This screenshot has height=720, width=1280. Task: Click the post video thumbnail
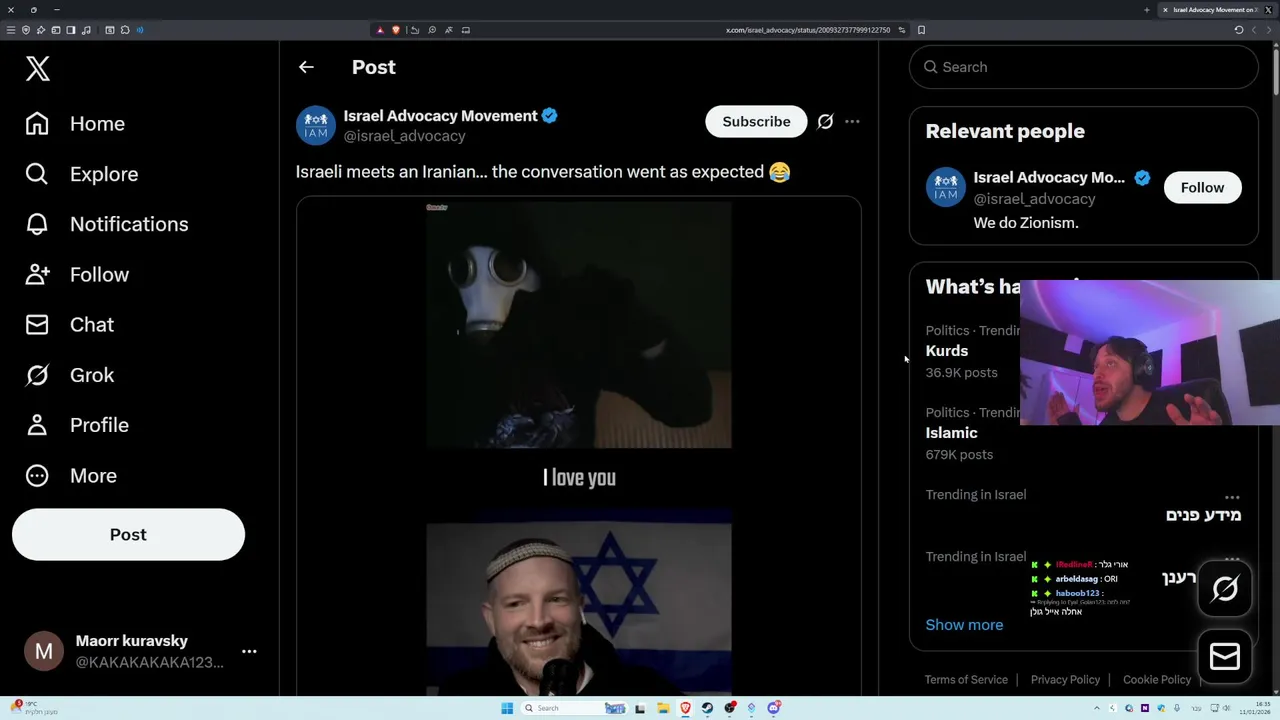[x=579, y=445]
